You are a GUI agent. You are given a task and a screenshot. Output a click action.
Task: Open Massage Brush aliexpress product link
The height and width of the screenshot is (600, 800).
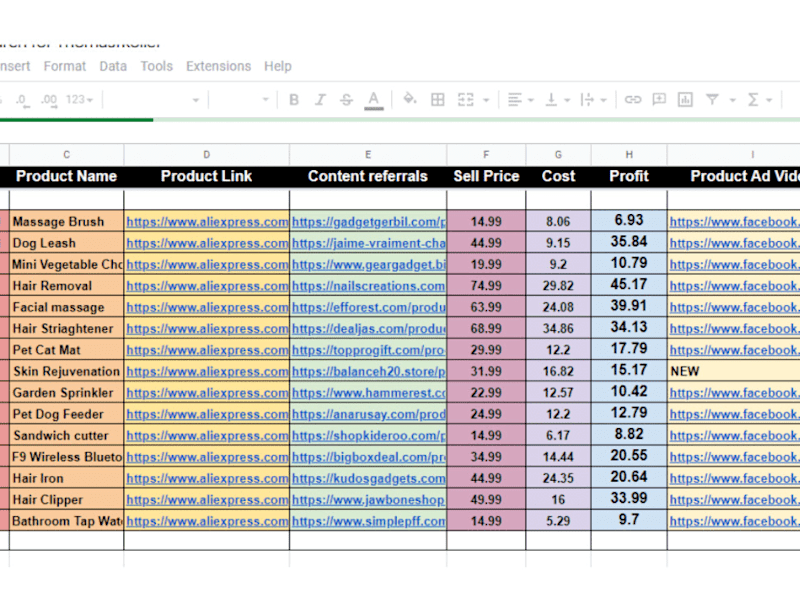click(x=207, y=222)
